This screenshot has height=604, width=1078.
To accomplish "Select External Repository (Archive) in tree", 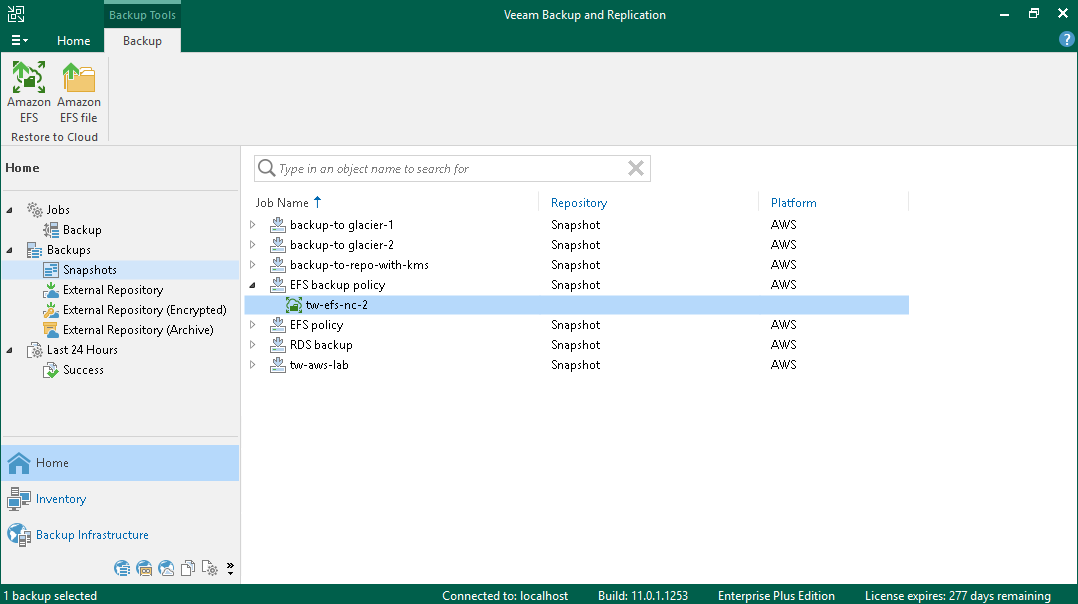I will click(x=137, y=330).
